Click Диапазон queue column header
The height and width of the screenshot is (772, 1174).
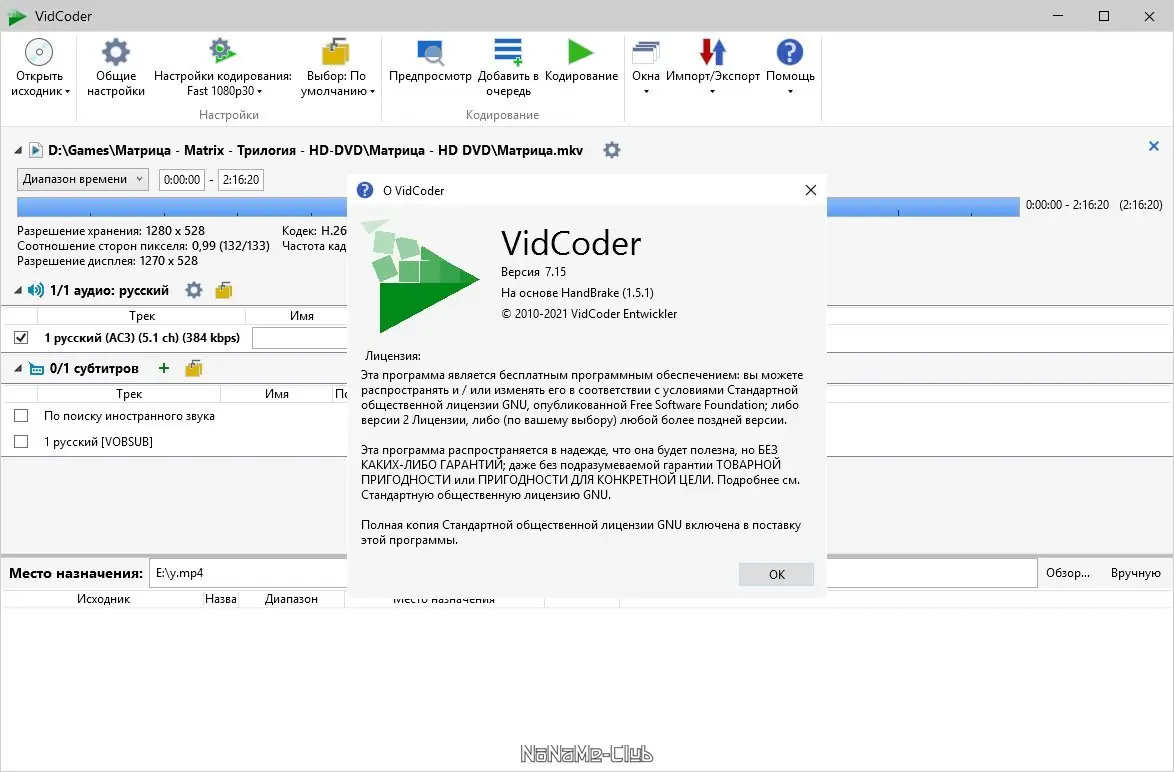point(291,599)
